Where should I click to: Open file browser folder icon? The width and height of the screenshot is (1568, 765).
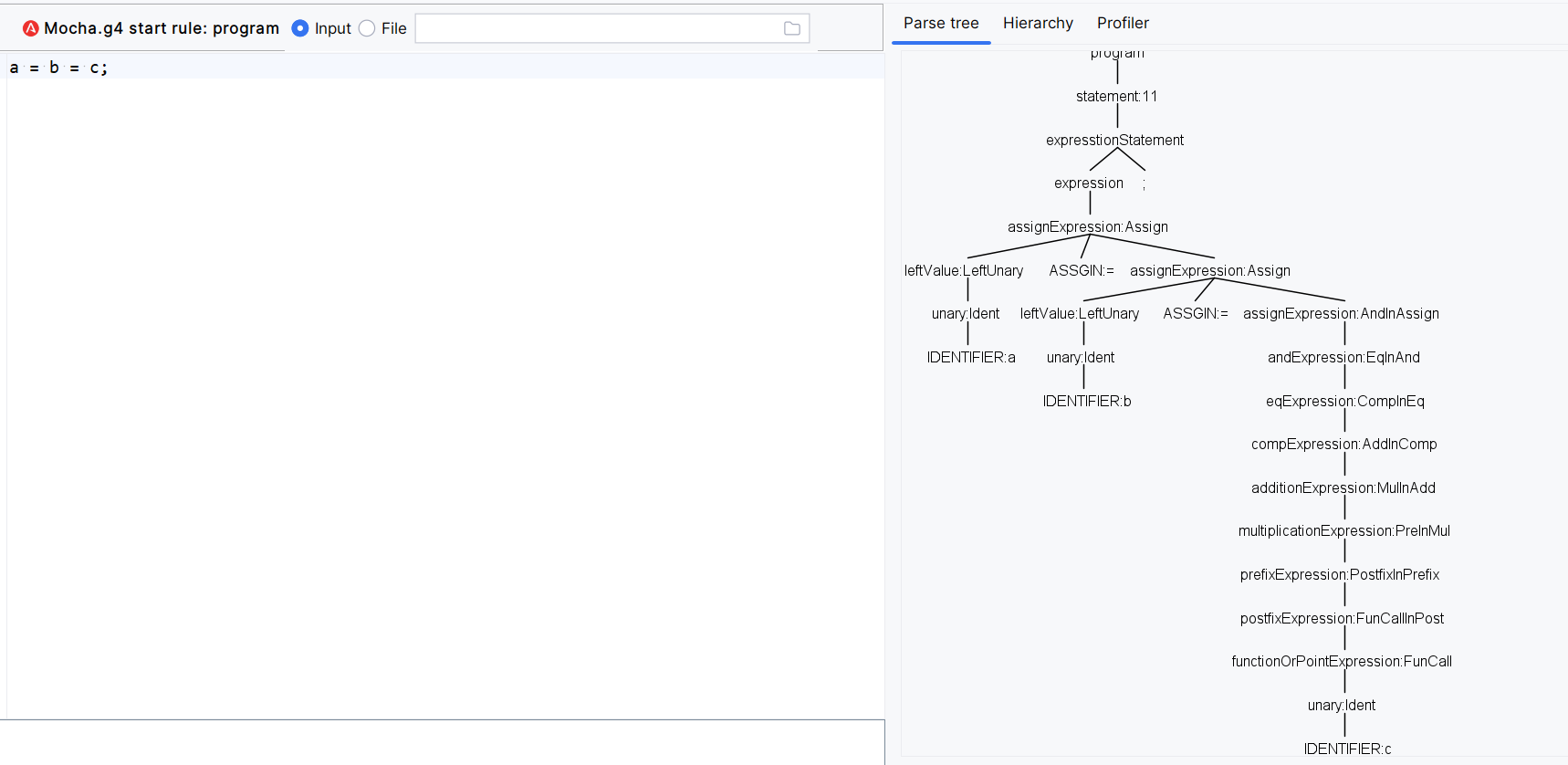tap(792, 28)
